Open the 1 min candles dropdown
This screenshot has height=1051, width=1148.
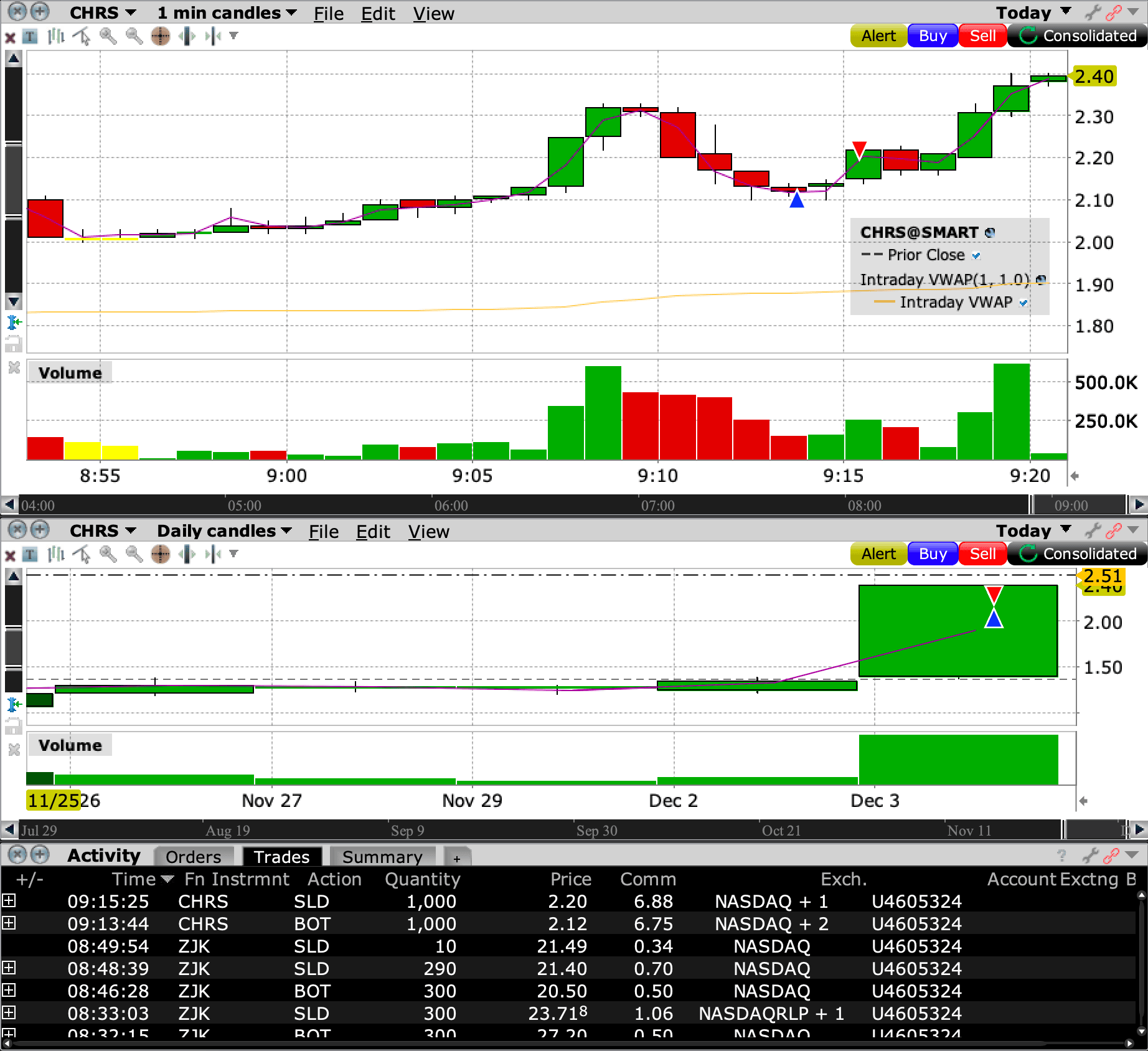[x=227, y=13]
